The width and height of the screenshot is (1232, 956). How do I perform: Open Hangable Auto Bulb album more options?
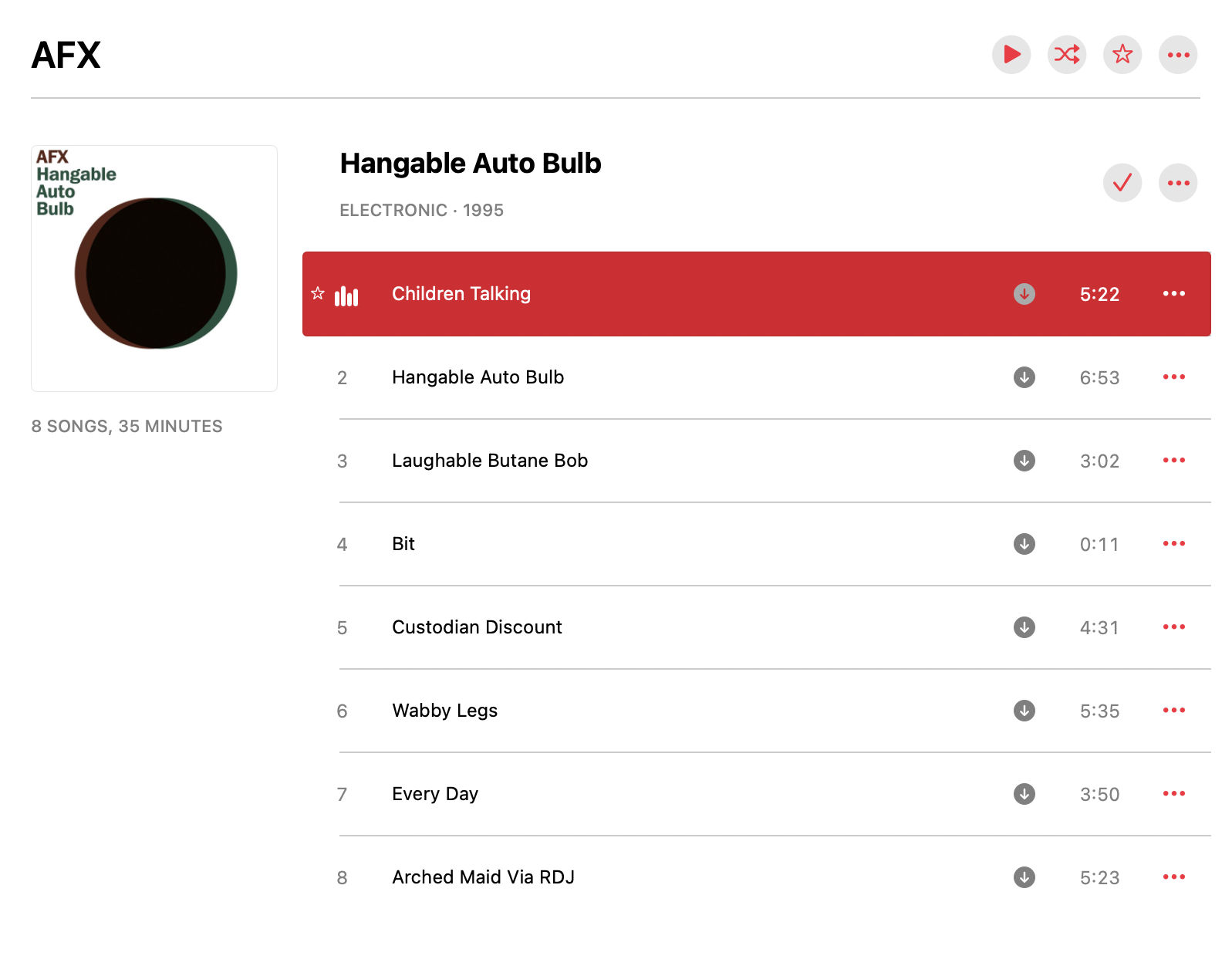click(x=1177, y=183)
